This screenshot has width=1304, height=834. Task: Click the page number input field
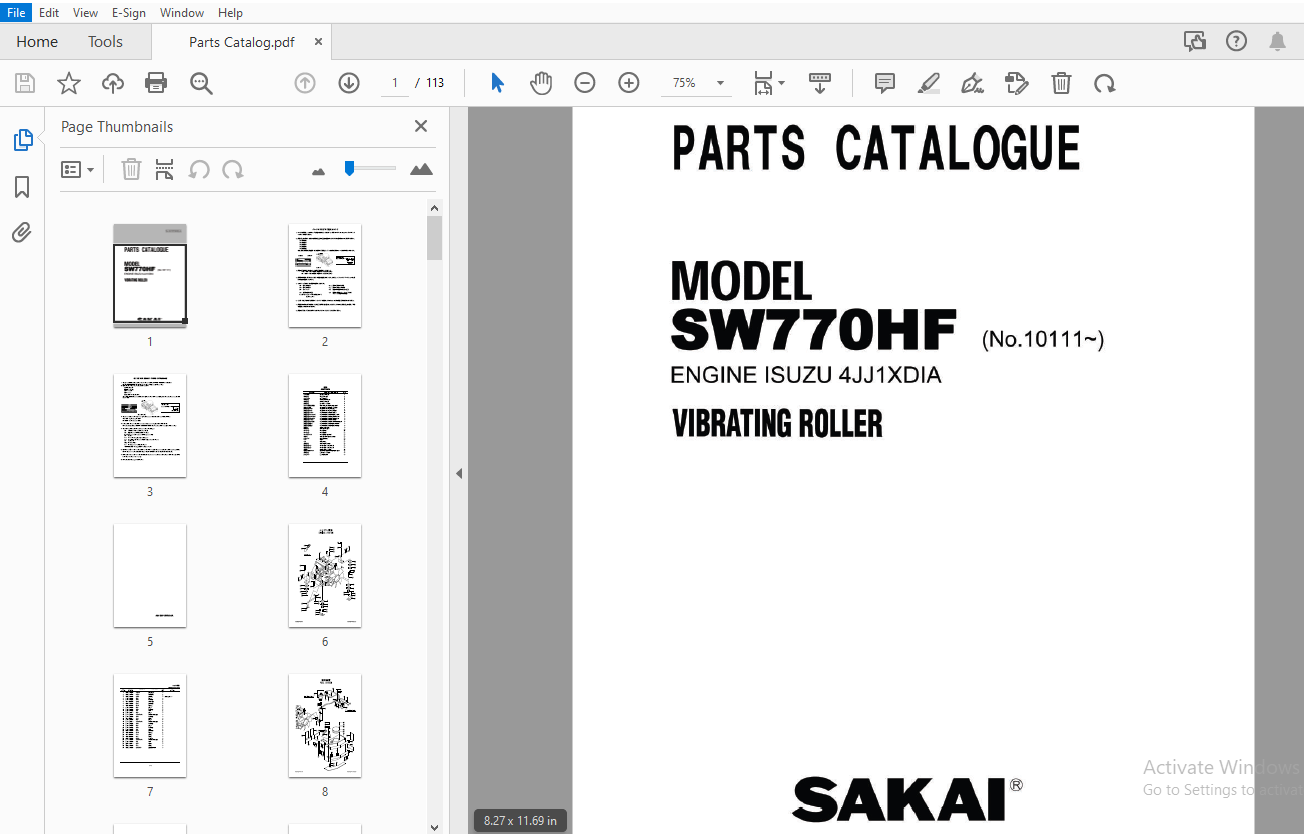pyautogui.click(x=395, y=83)
